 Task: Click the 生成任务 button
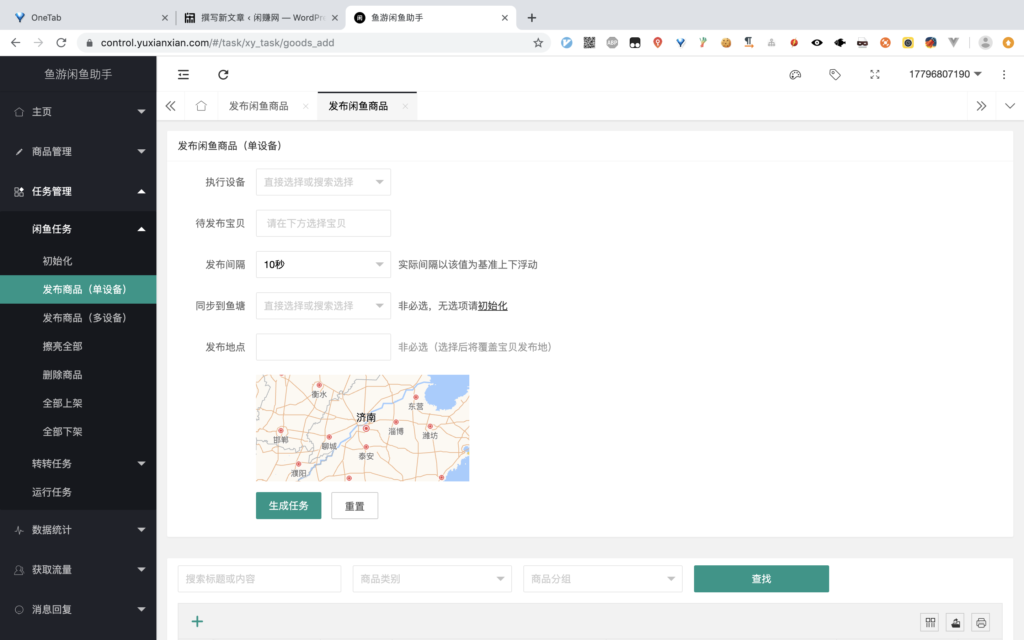click(x=288, y=506)
